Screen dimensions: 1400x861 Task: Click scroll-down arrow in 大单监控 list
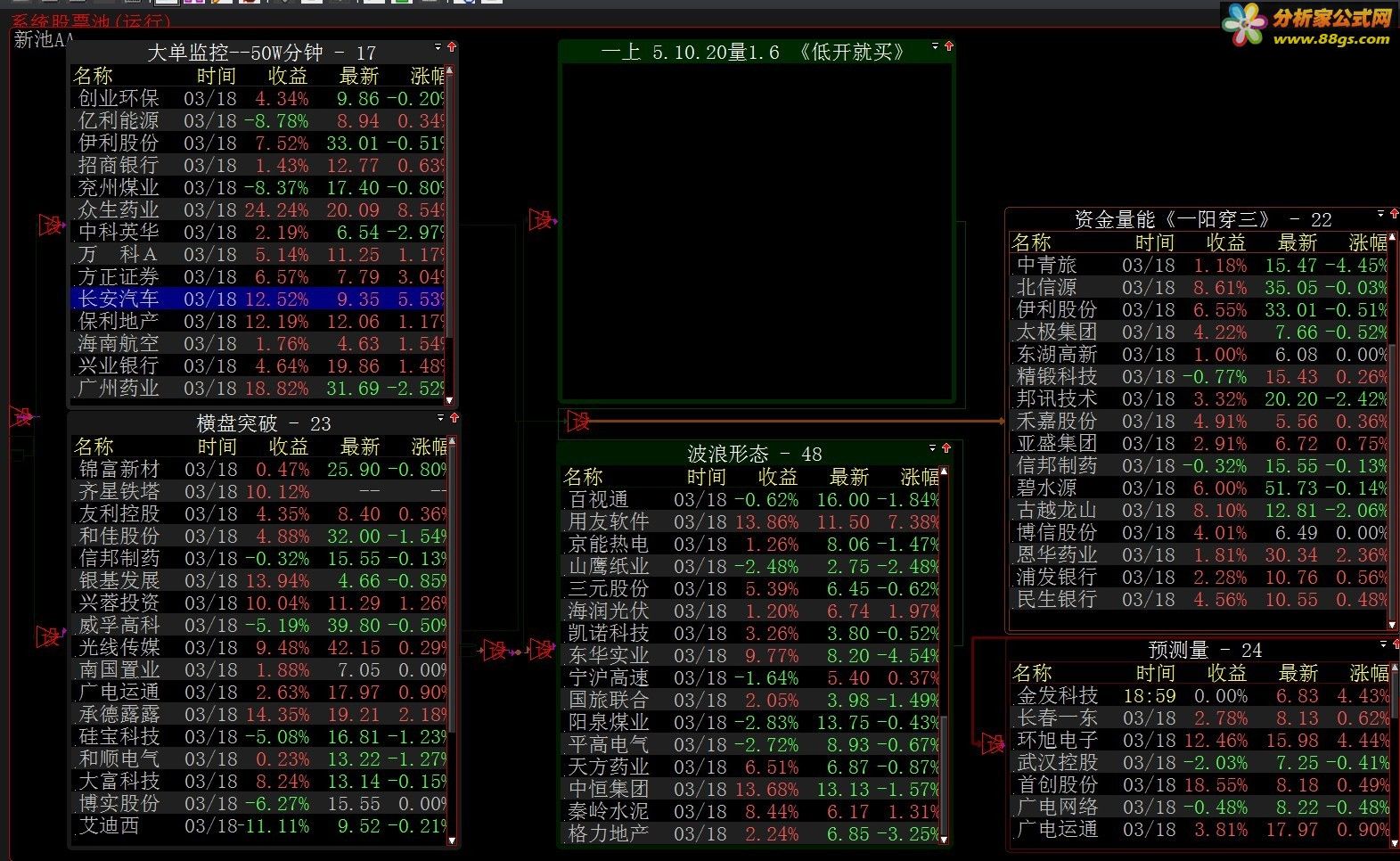(x=450, y=401)
